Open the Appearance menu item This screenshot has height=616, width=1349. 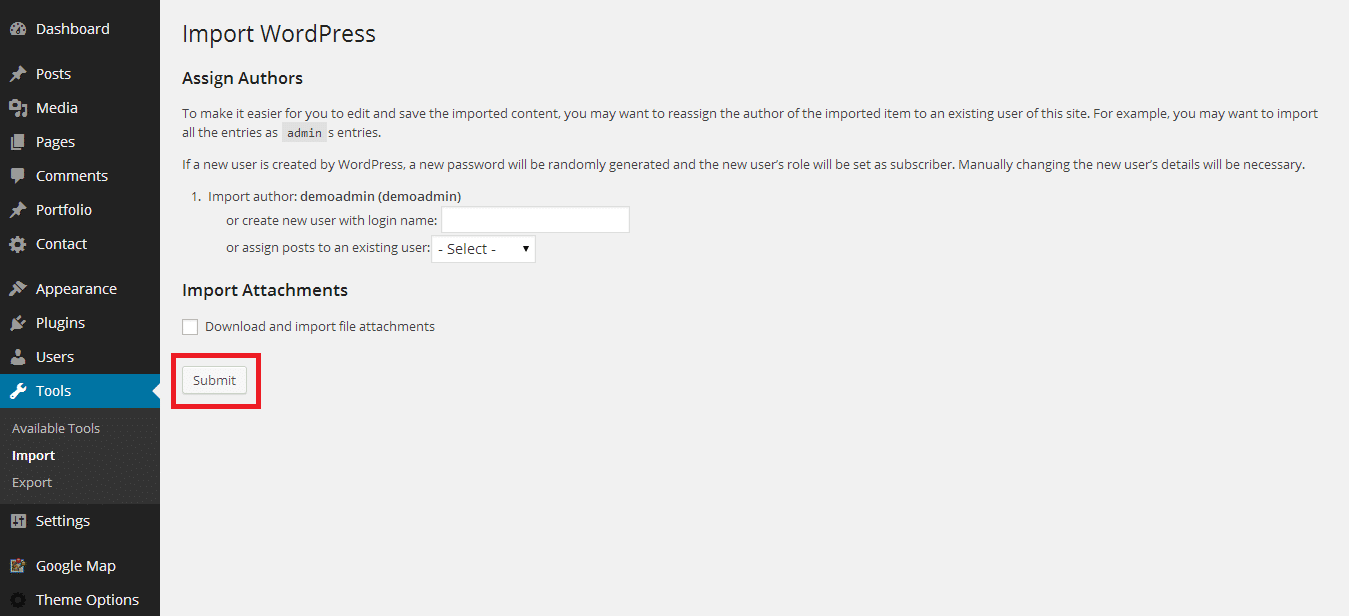(x=80, y=289)
